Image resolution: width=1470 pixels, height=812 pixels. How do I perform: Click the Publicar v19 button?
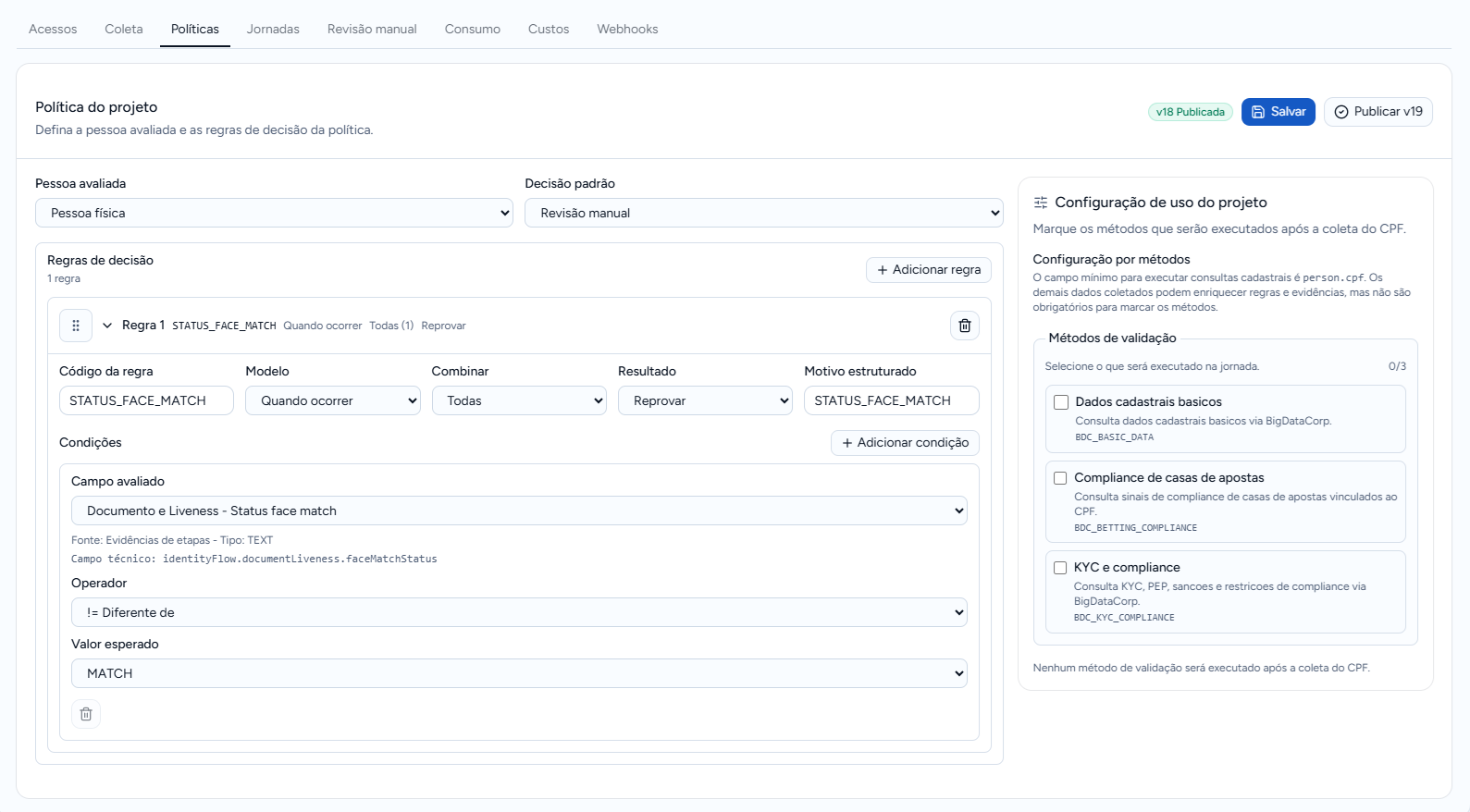(x=1378, y=112)
